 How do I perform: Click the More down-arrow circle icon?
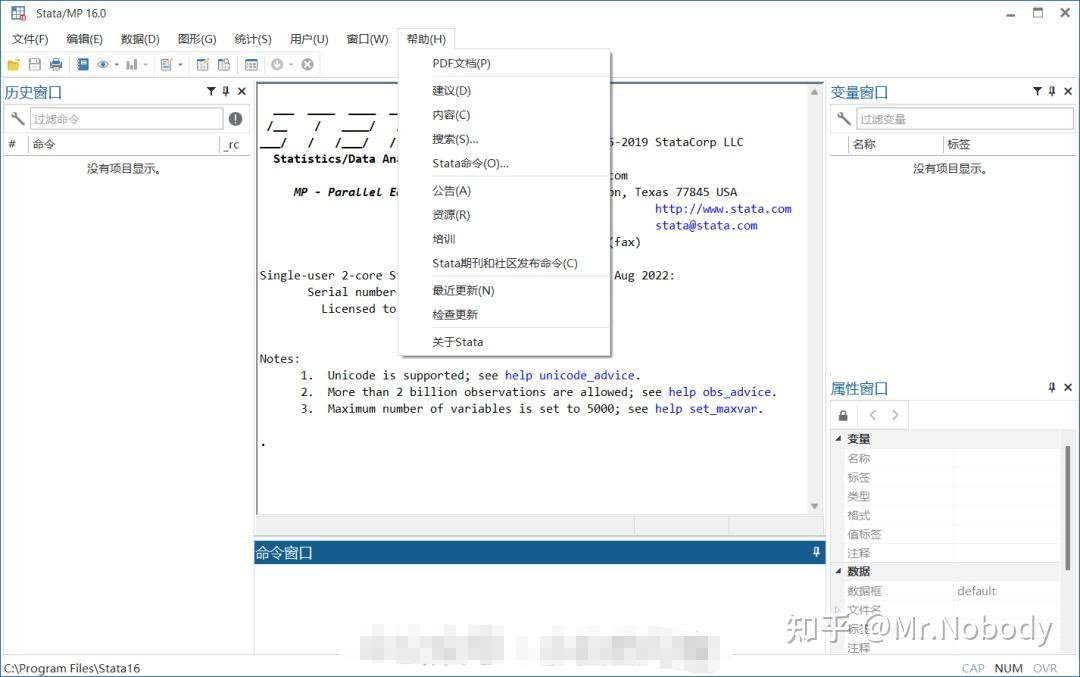(x=277, y=65)
